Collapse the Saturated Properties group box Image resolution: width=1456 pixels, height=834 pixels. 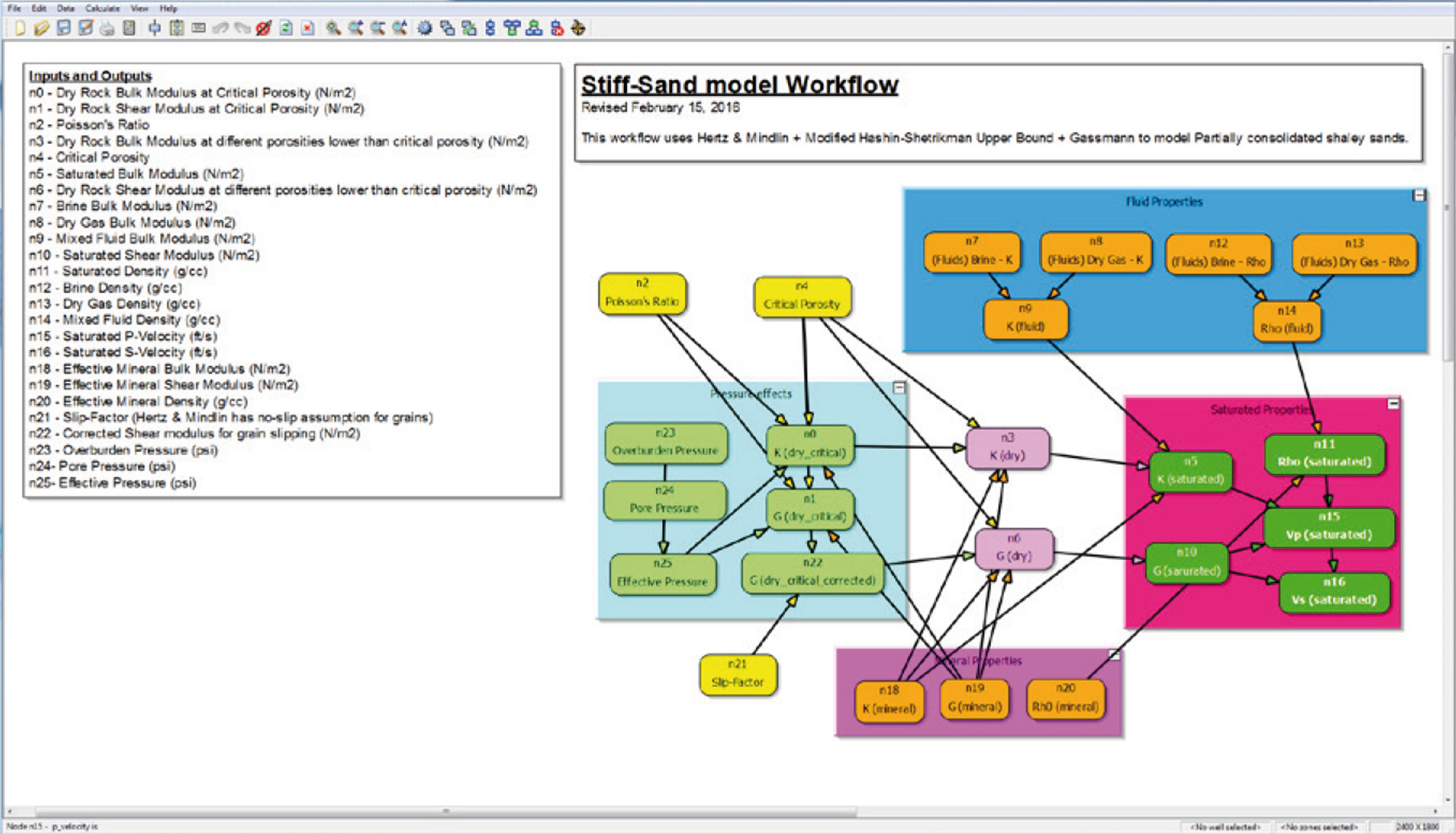[1393, 403]
